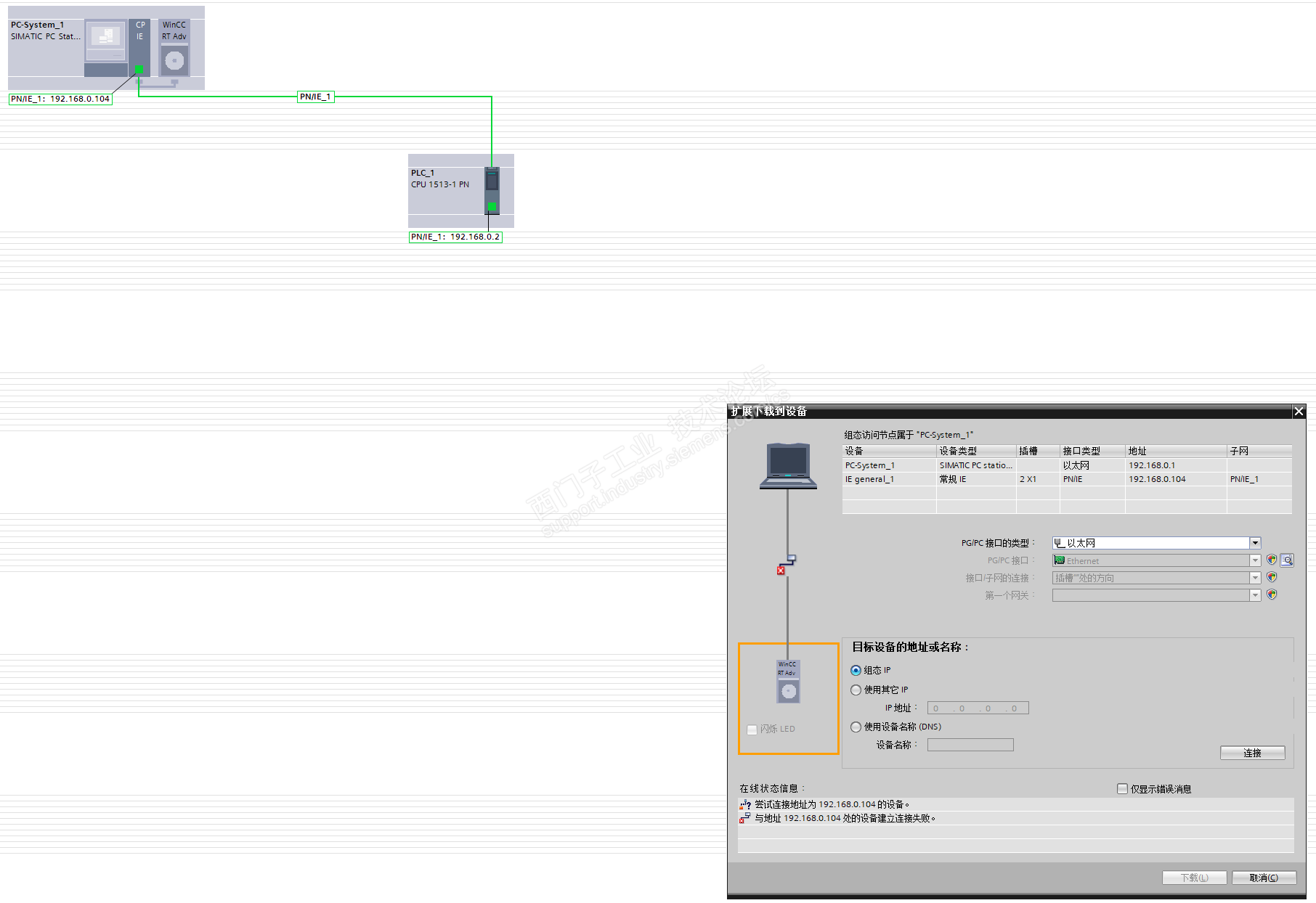Click the 连接 button
The width and height of the screenshot is (1316, 903).
click(1253, 753)
